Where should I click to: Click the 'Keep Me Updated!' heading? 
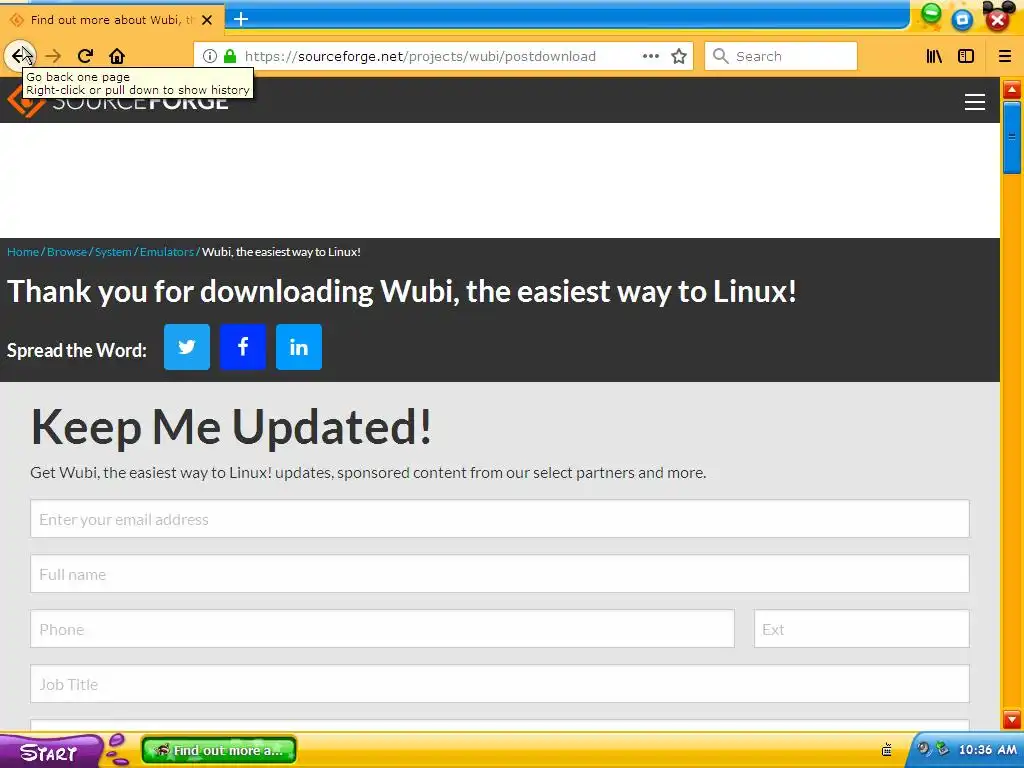(231, 426)
